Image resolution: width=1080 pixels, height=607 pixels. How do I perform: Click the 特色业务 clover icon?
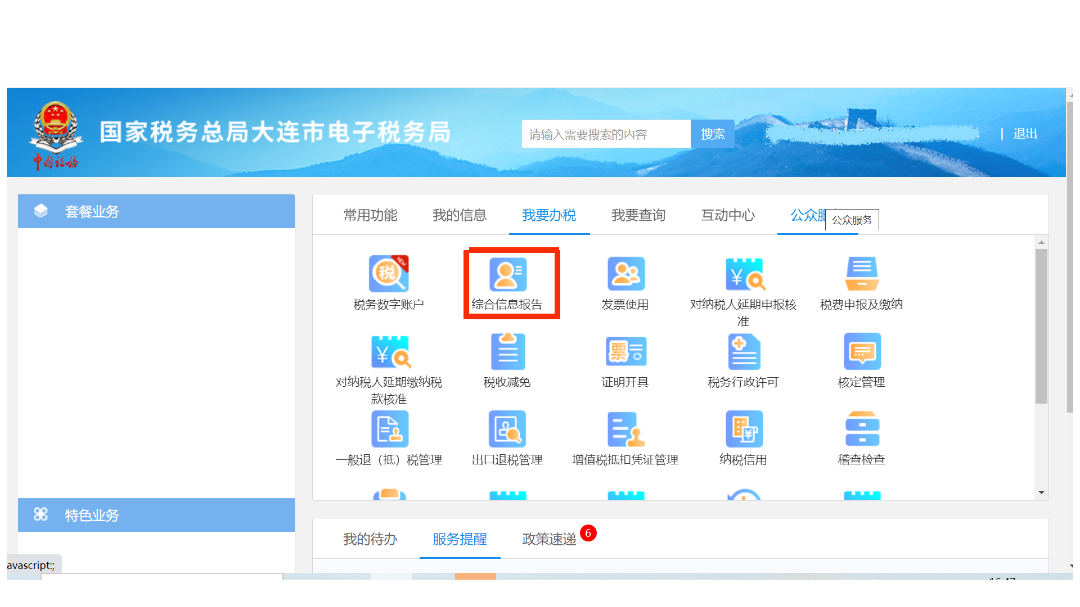tap(41, 514)
